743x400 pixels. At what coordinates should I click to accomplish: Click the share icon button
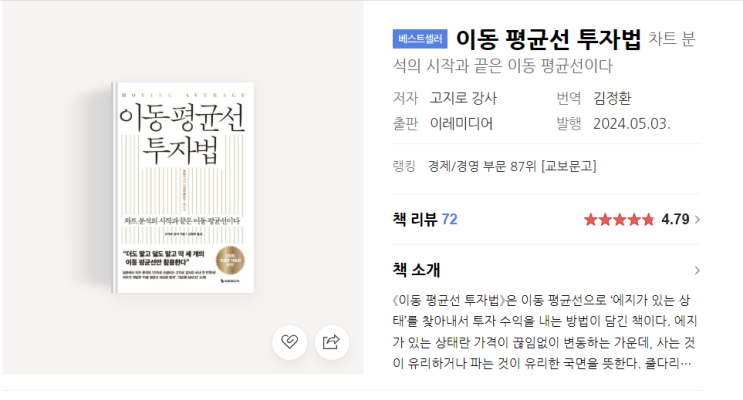pos(332,342)
